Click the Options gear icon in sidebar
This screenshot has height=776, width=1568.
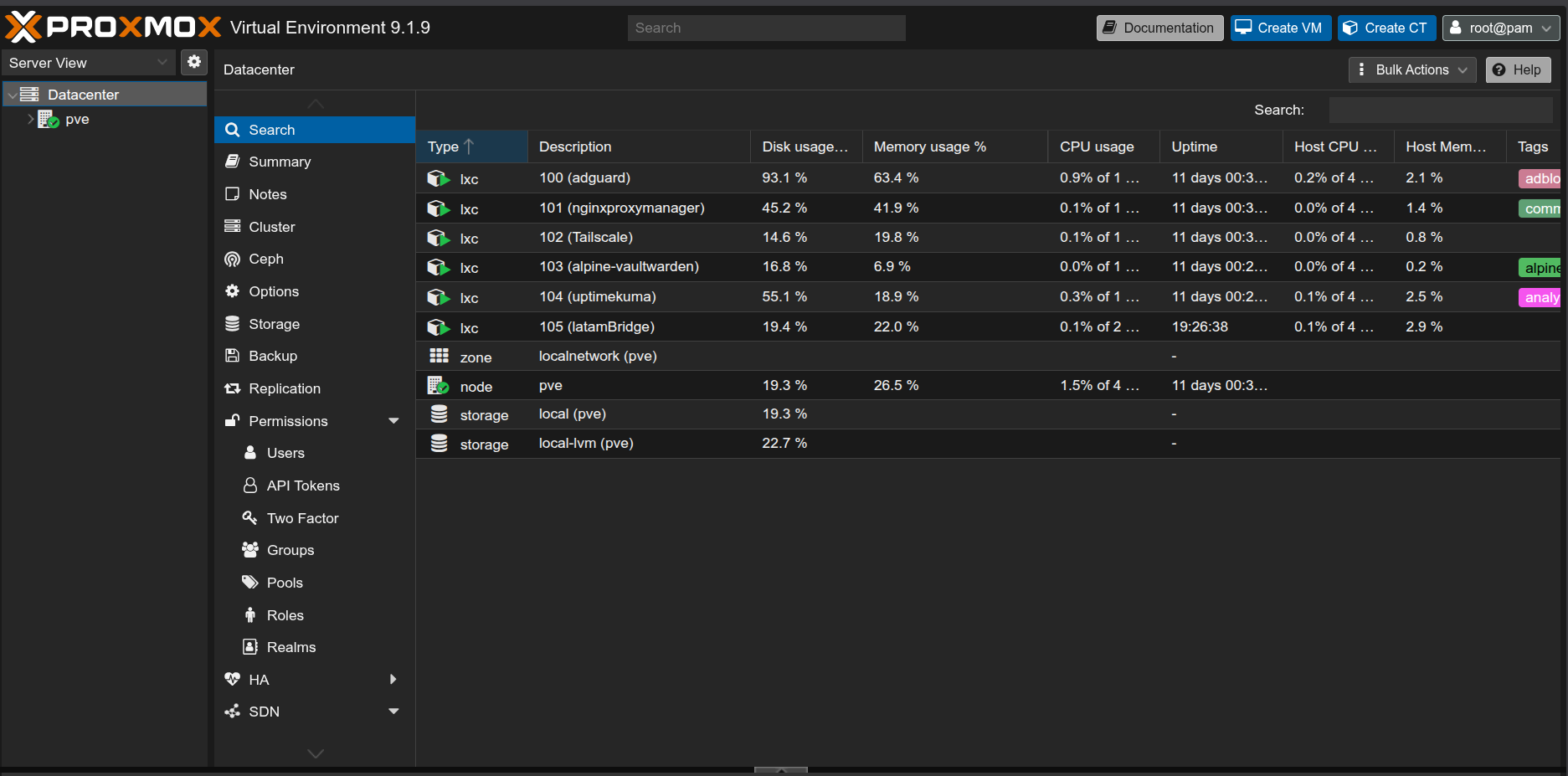[232, 290]
